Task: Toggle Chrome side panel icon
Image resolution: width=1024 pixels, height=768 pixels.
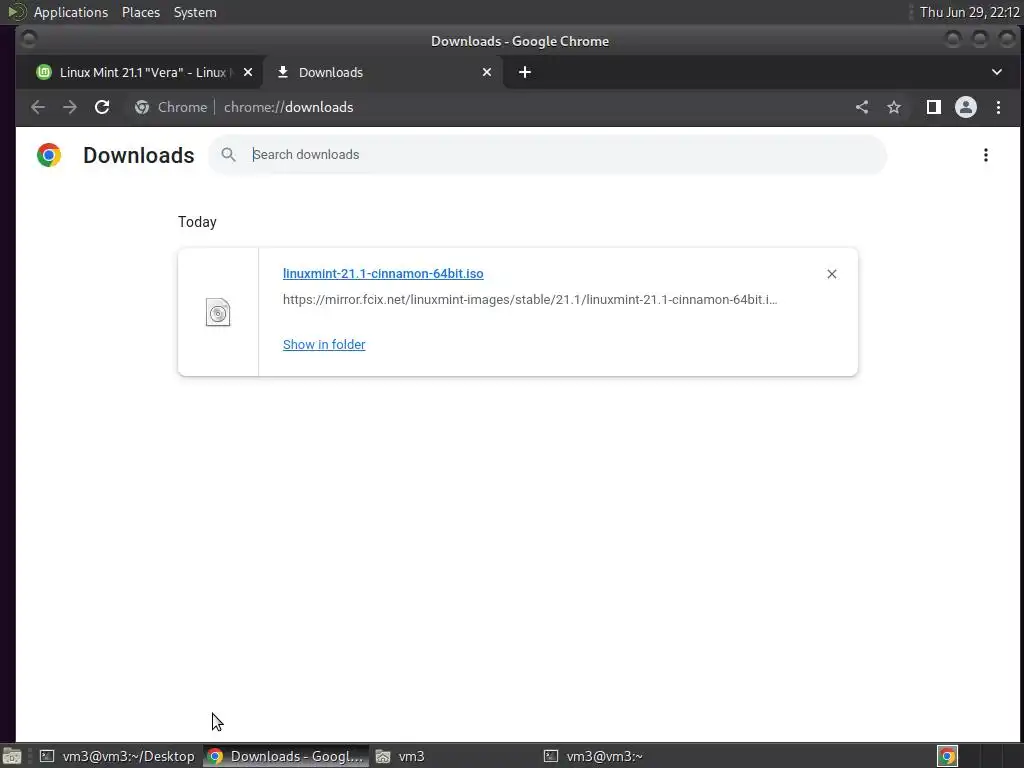Action: point(934,107)
